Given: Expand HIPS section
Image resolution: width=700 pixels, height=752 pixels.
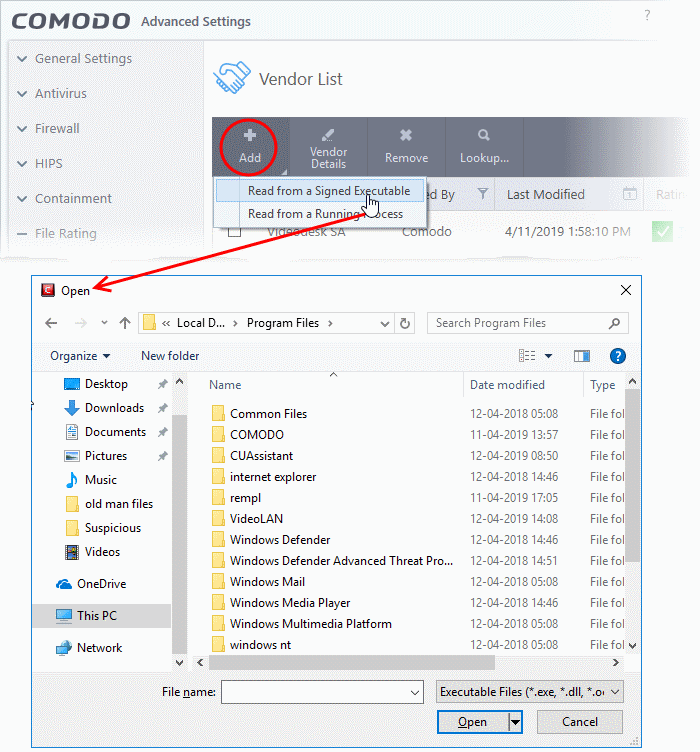Looking at the screenshot, I should pos(22,164).
